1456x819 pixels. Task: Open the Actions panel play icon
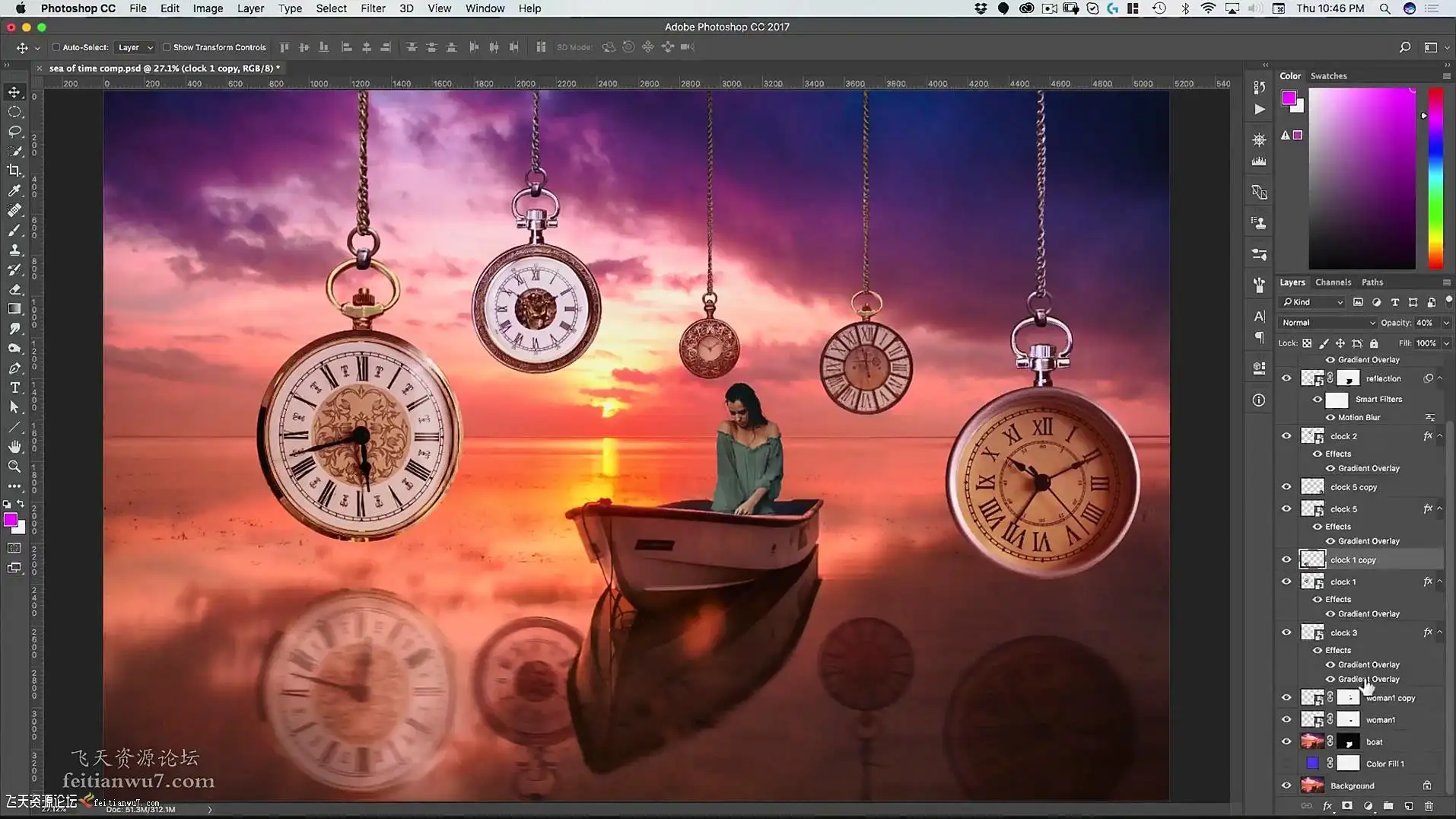point(1259,110)
